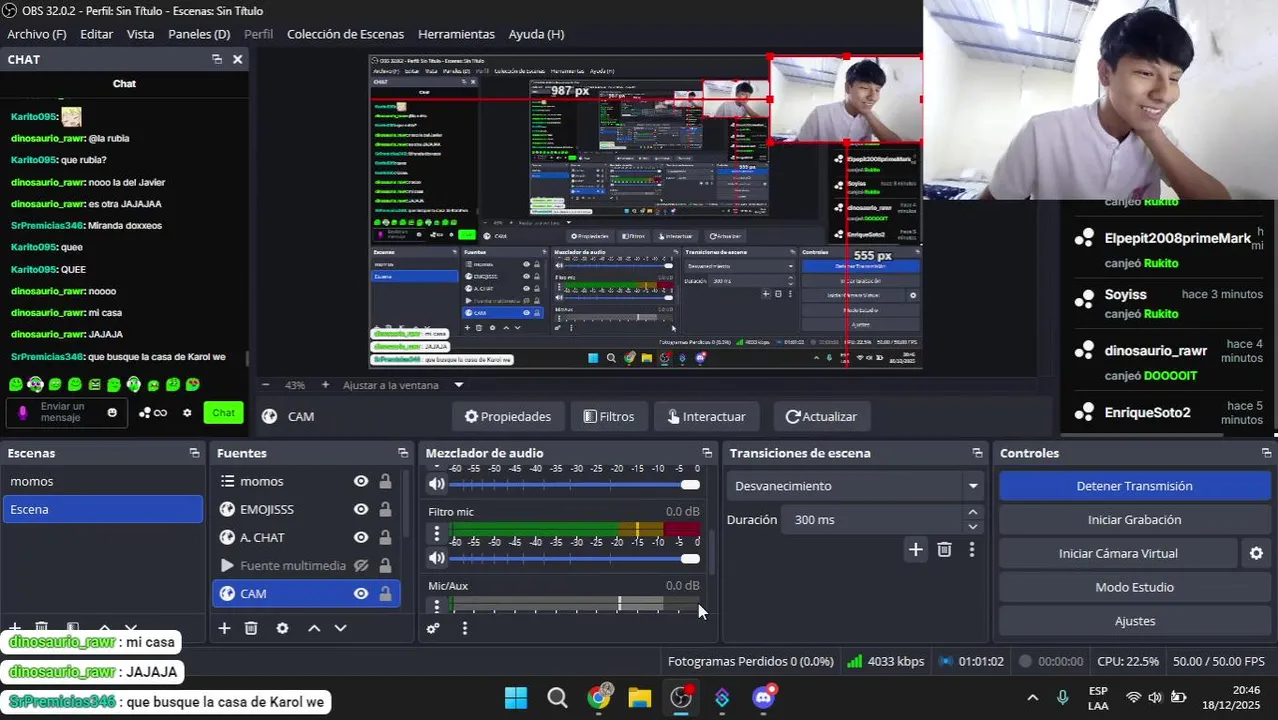Remove selected source with trash icon

(251, 628)
